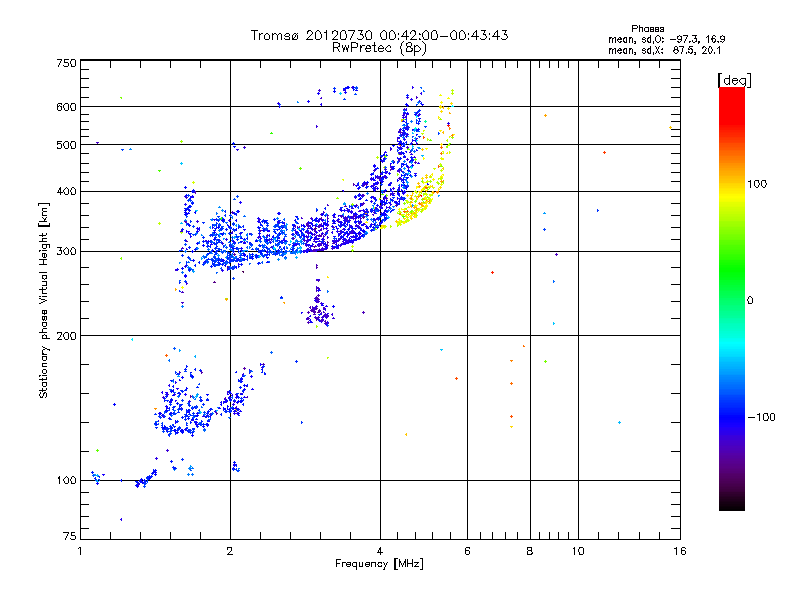The image size is (800, 600).
Task: Click the colorbar label '100'
Action: pos(757,184)
